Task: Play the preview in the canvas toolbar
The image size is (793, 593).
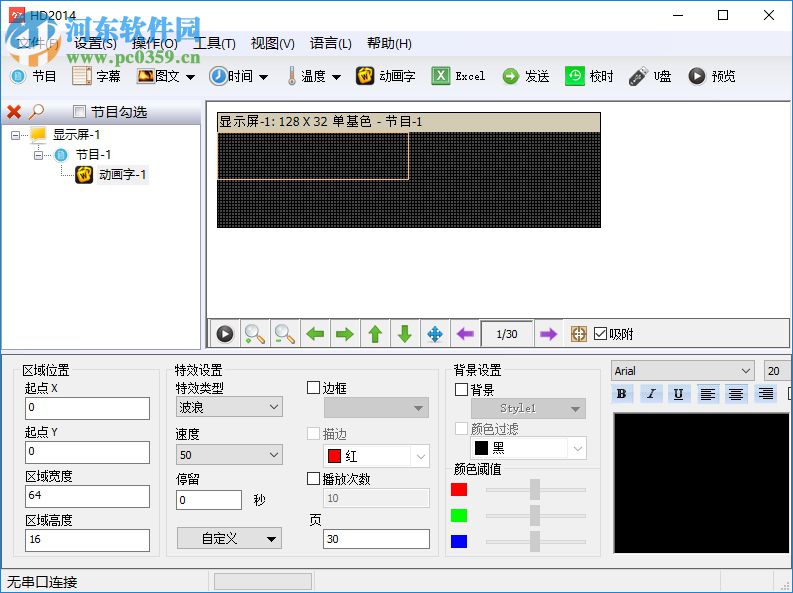Action: coord(225,334)
